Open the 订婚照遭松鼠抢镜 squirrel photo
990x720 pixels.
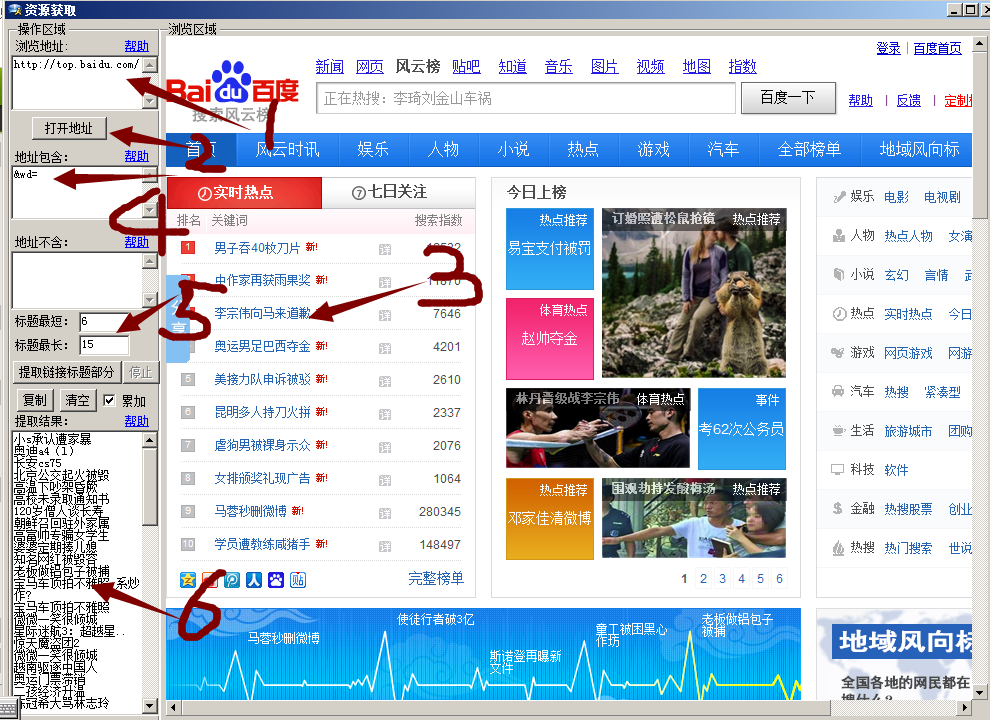point(694,293)
